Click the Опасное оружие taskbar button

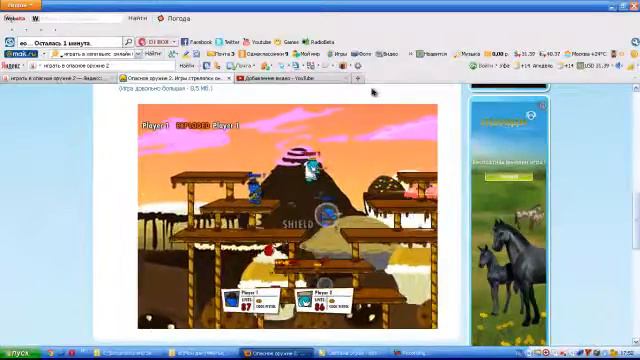point(278,353)
